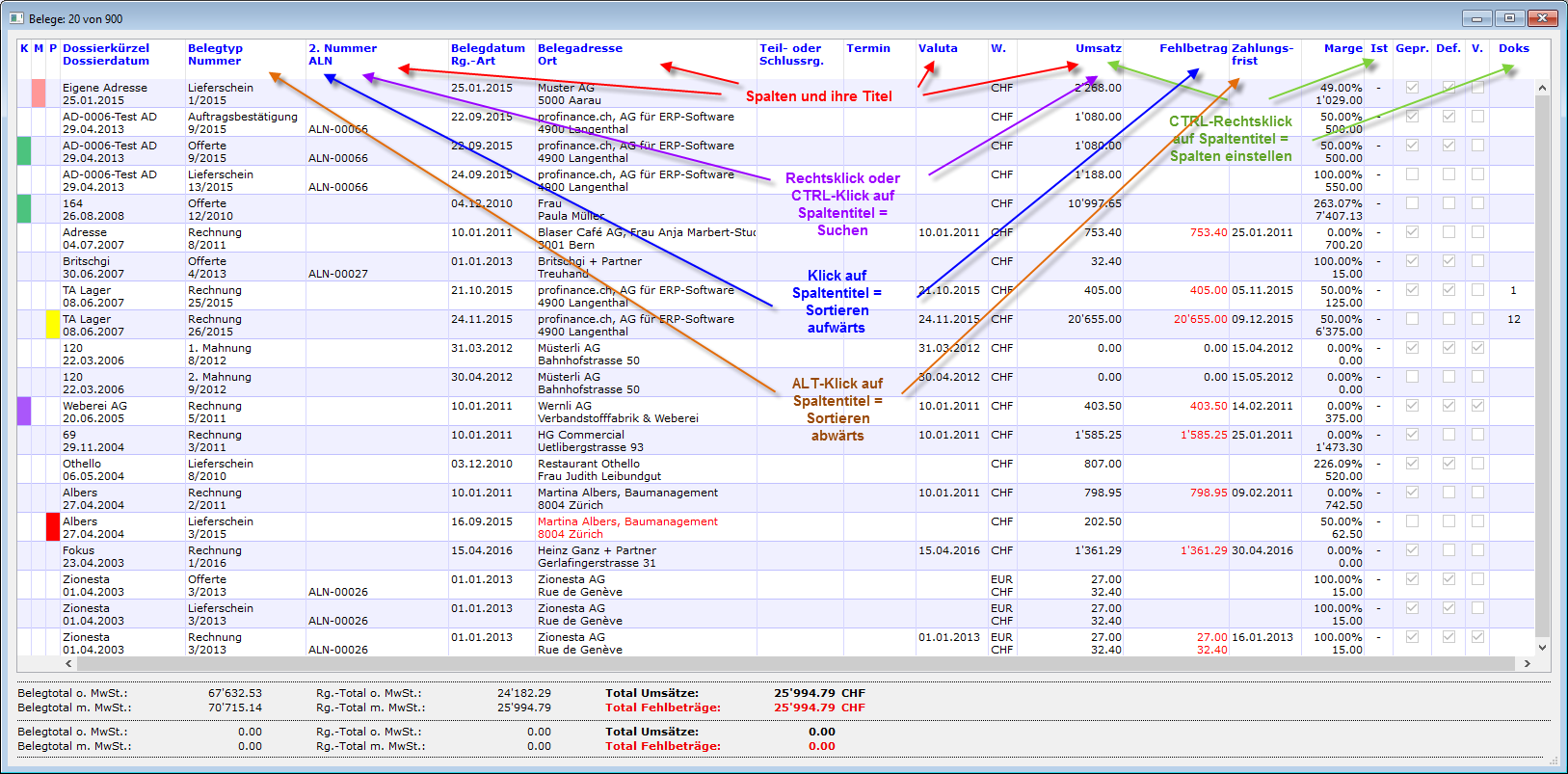Click the vertical scrollbar up arrow

pyautogui.click(x=1542, y=88)
